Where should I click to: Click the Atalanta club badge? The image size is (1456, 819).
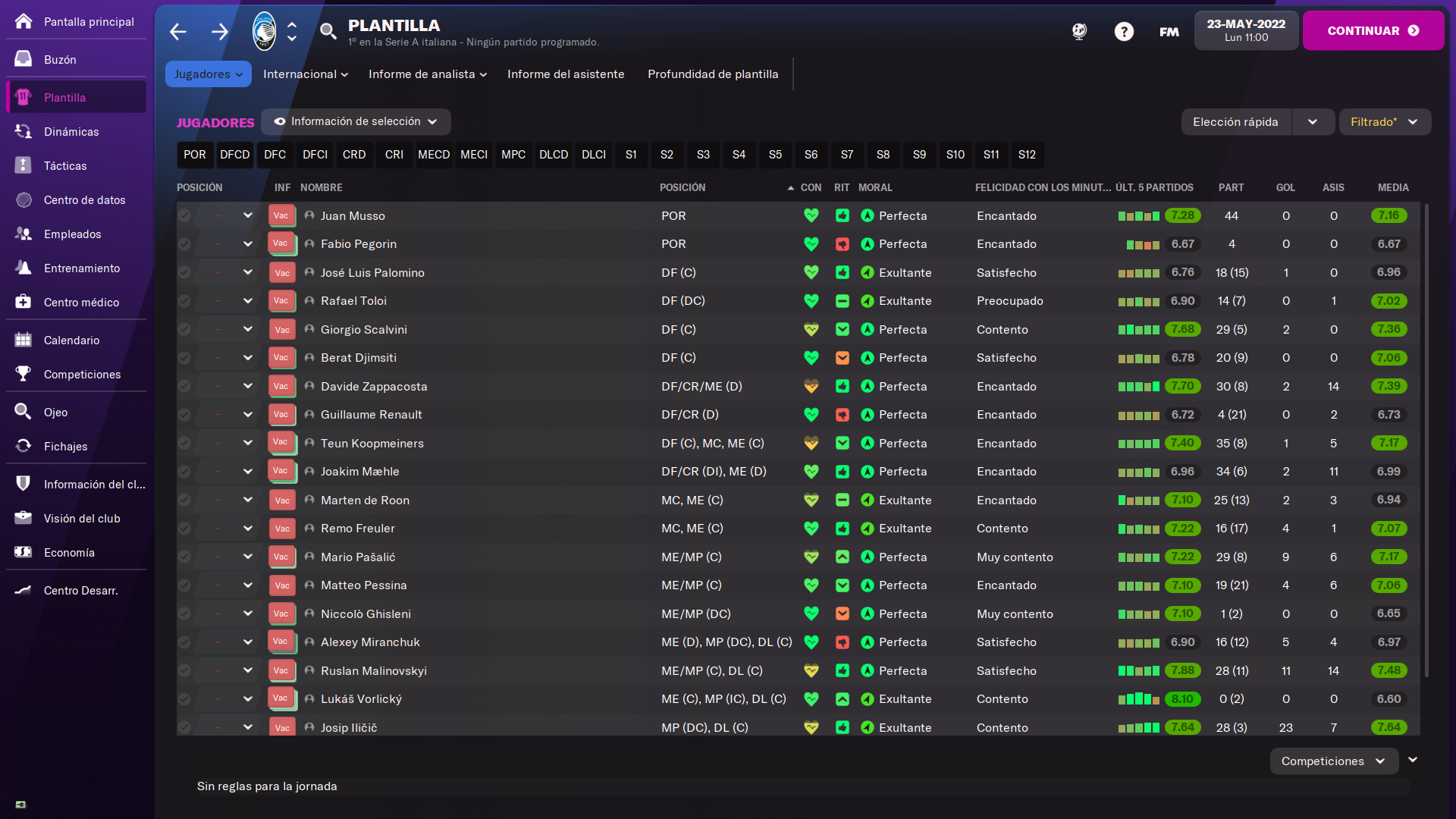tap(264, 31)
